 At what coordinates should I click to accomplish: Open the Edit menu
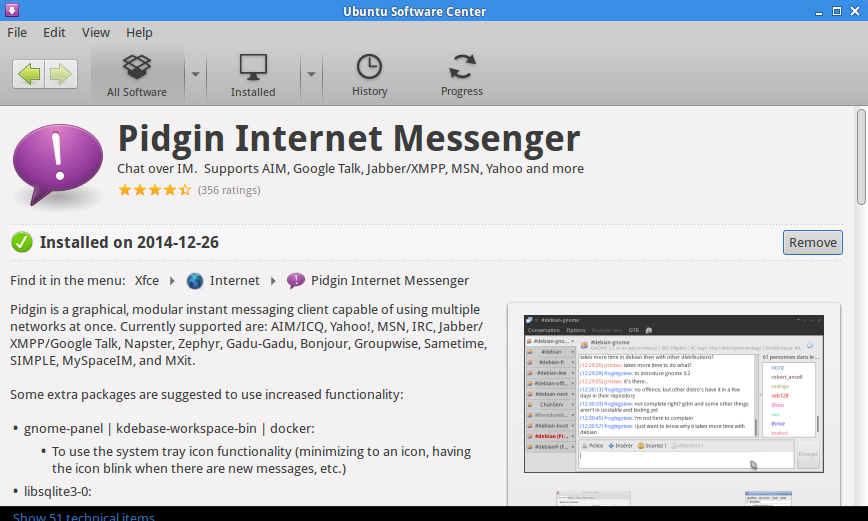[54, 33]
